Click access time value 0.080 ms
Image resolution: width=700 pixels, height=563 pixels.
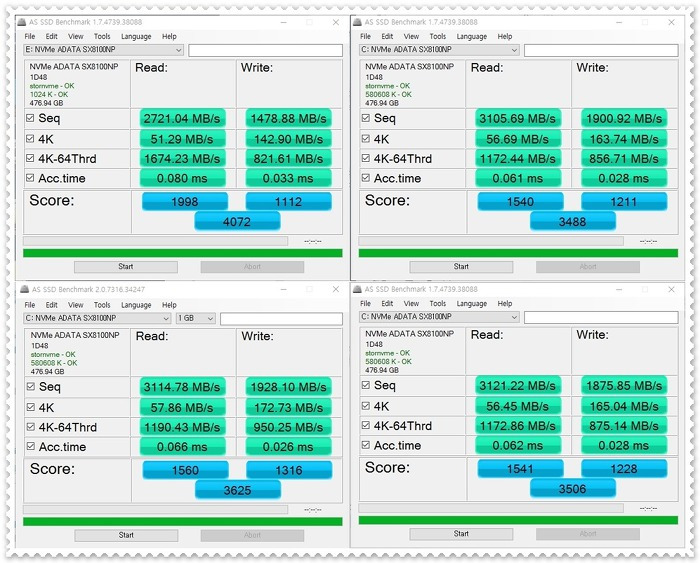pos(182,178)
